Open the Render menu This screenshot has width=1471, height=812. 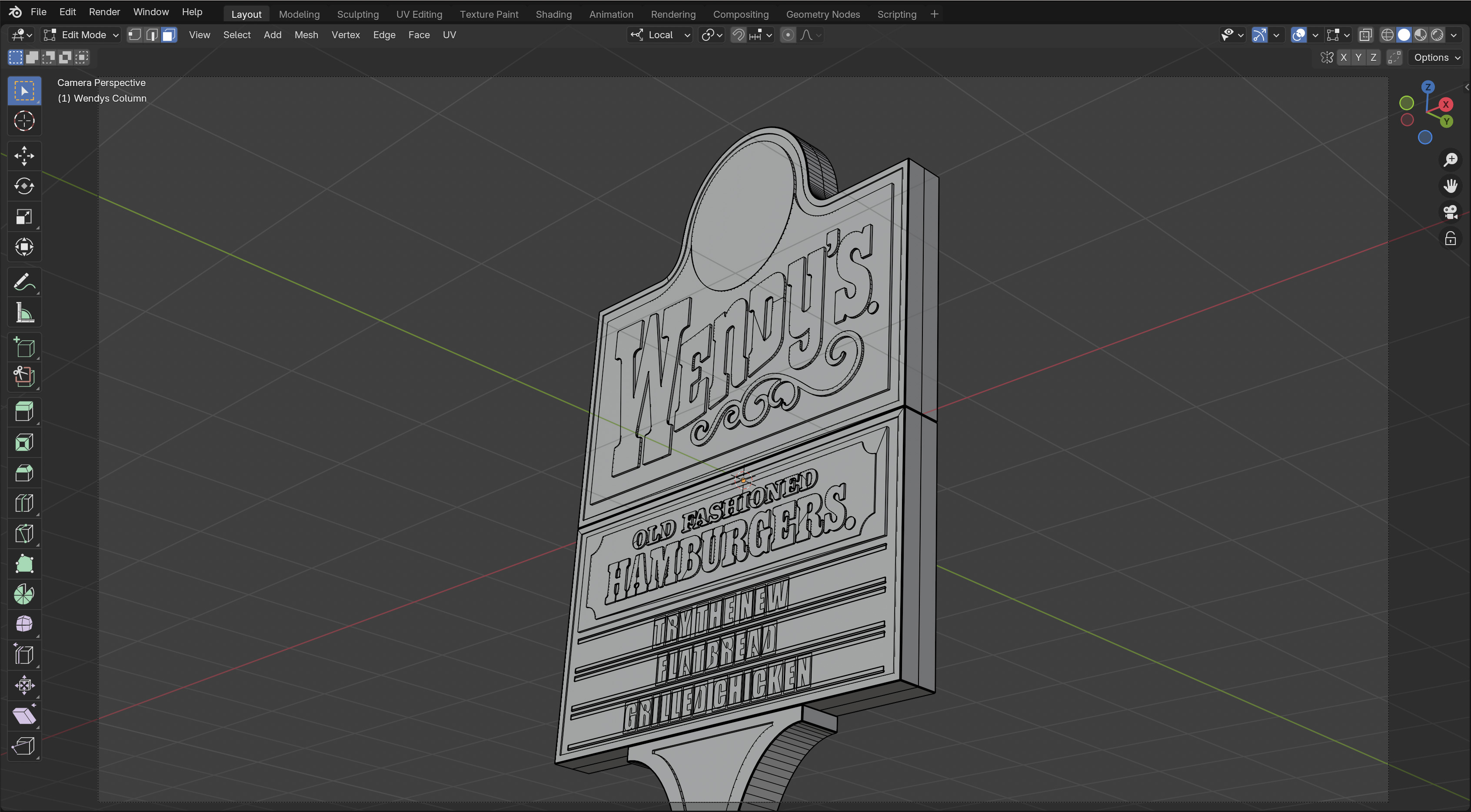(104, 12)
